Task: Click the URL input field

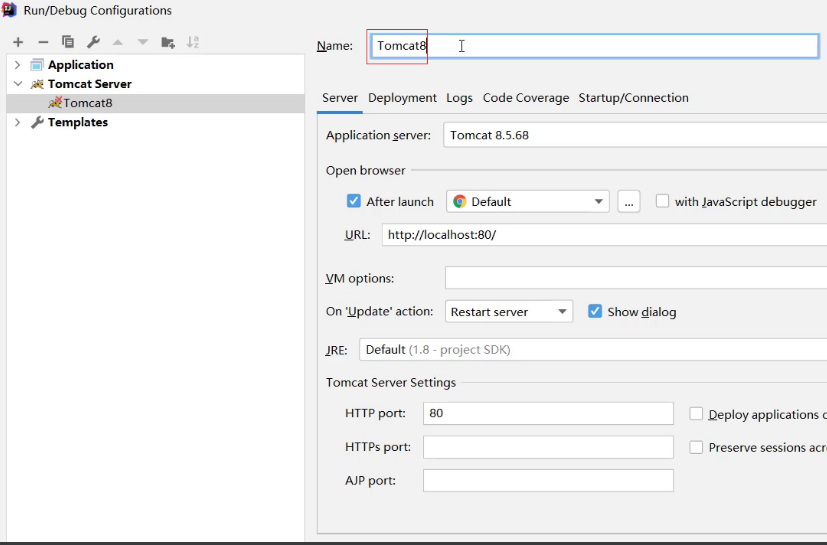Action: click(604, 235)
